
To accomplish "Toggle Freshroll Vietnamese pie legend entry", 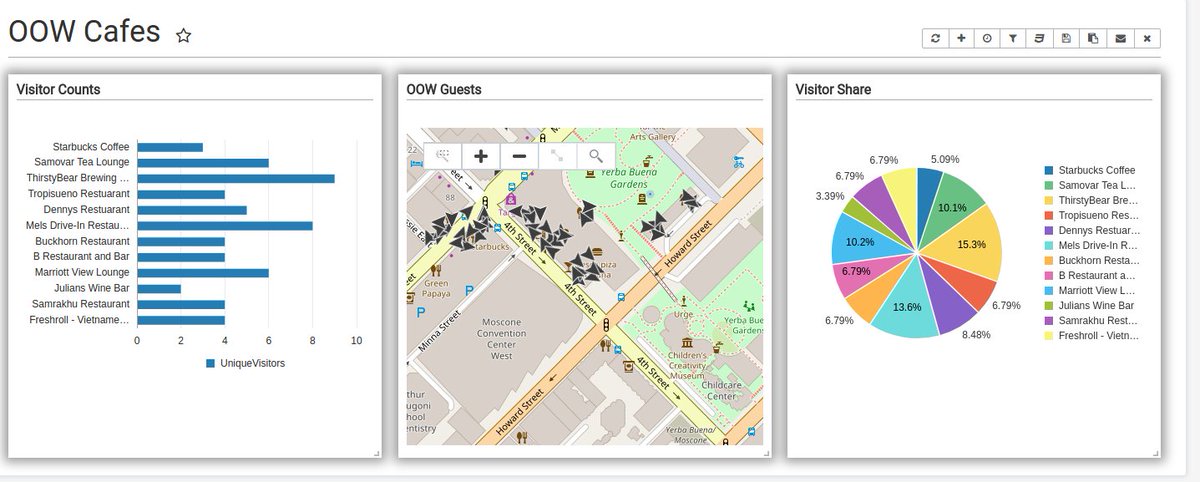I will pyautogui.click(x=1089, y=335).
